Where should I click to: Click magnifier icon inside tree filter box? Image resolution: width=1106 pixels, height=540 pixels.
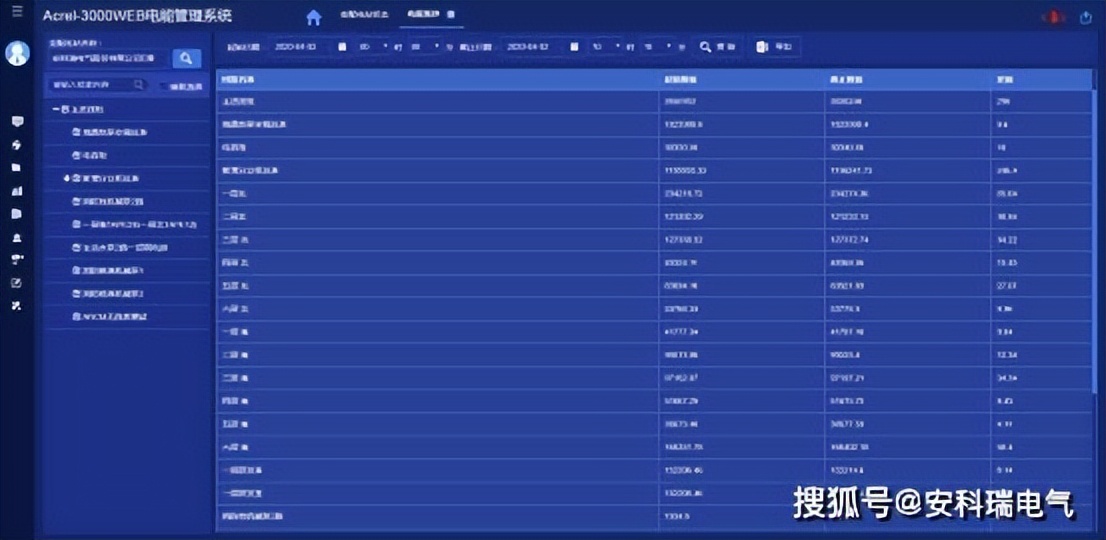[139, 85]
